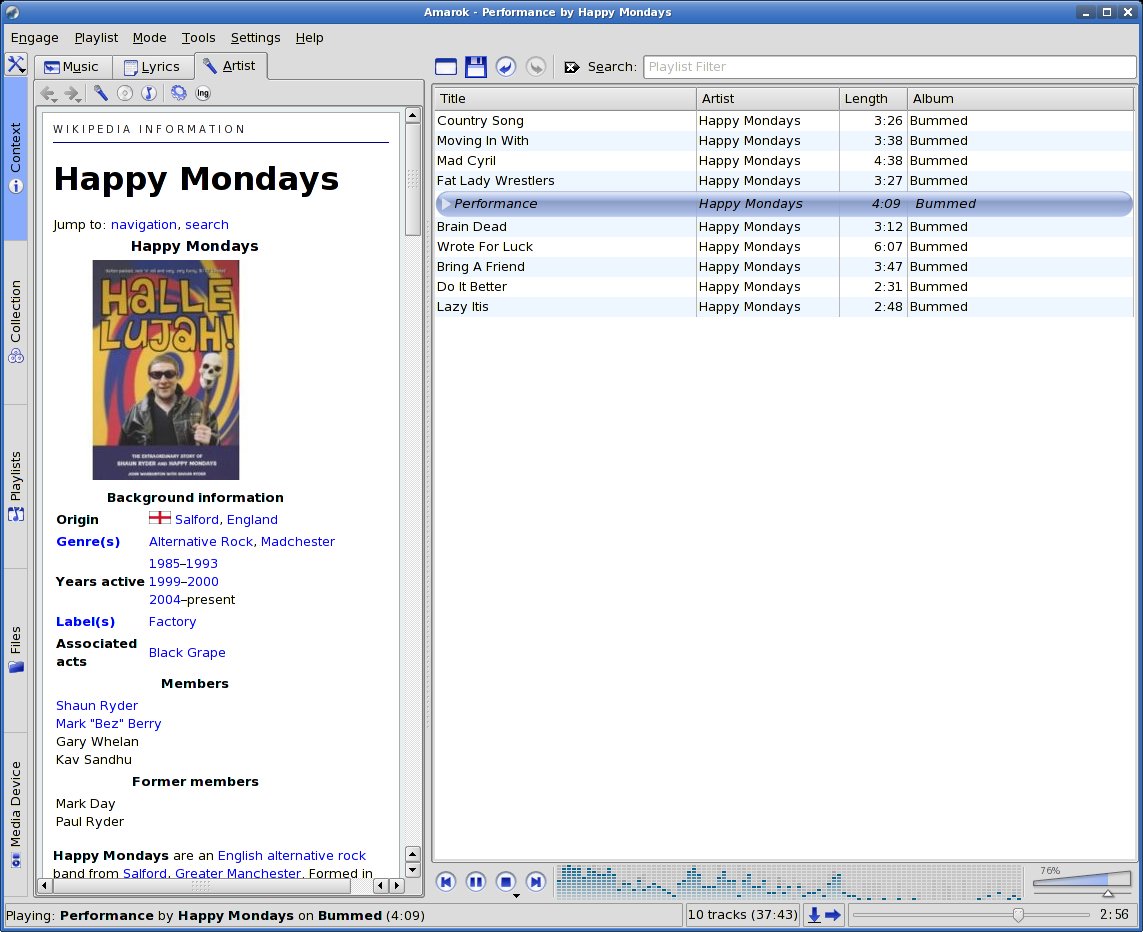The height and width of the screenshot is (932, 1143).
Task: Sort playlist by the Length column
Action: pyautogui.click(x=873, y=98)
